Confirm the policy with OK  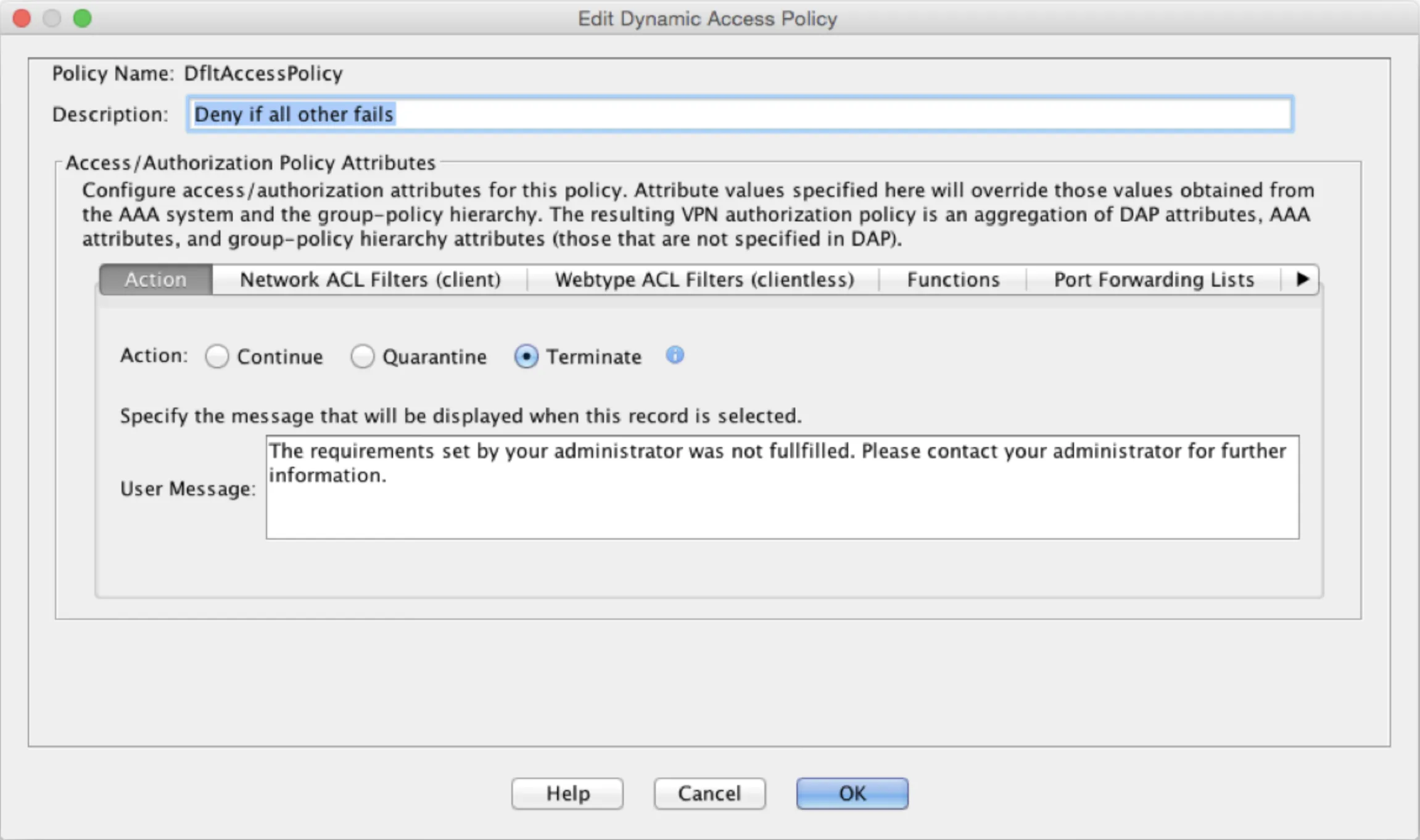coord(852,793)
